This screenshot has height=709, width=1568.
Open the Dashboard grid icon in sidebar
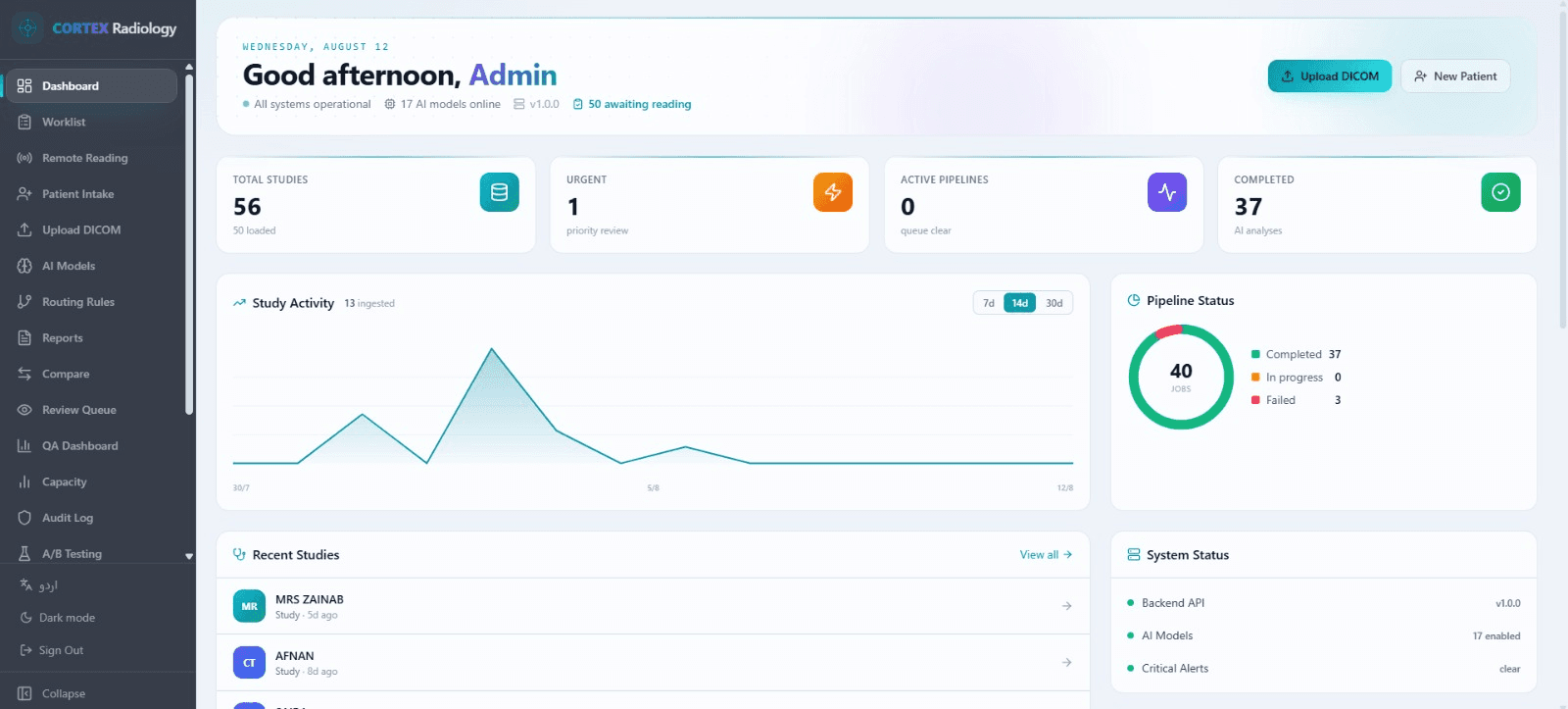[24, 86]
